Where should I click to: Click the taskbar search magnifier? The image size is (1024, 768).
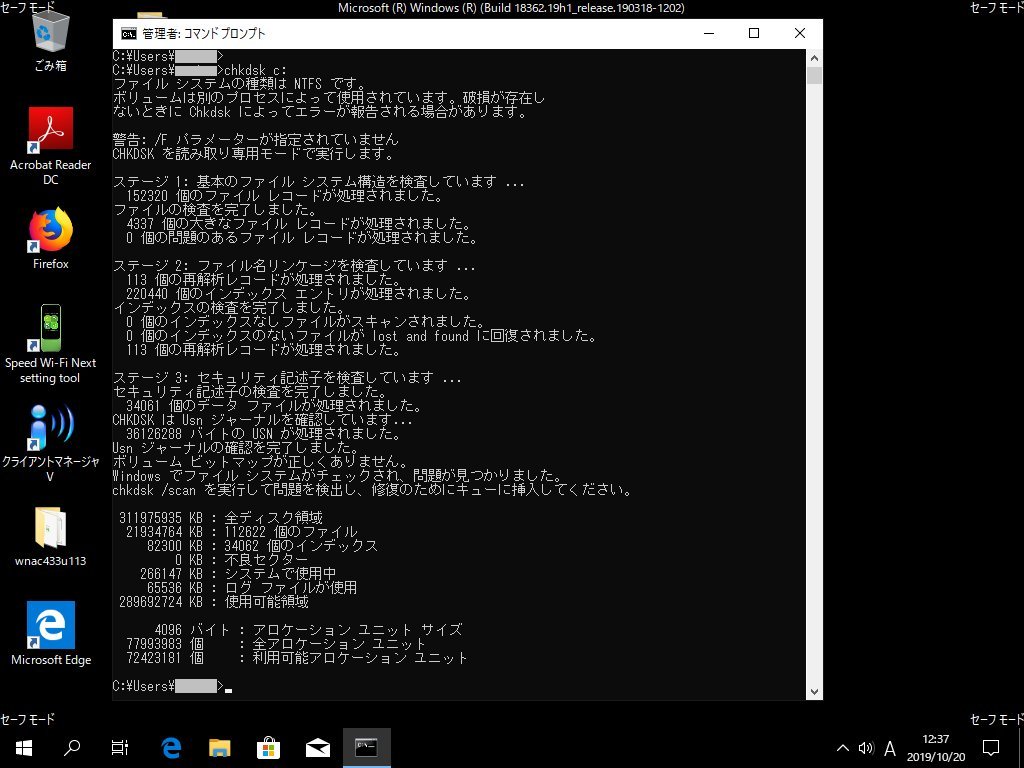tap(72, 747)
